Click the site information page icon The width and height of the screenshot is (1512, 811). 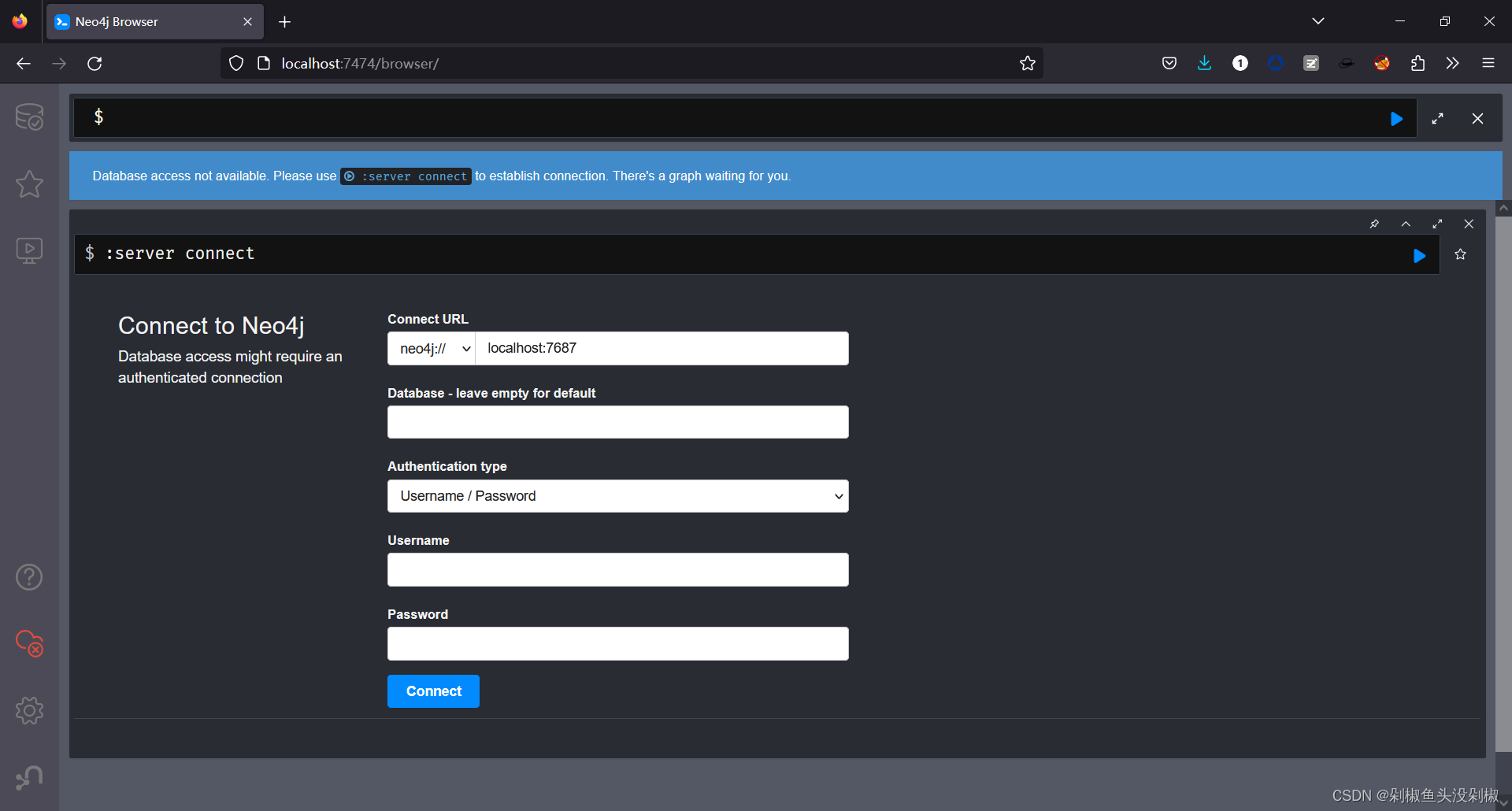(x=264, y=64)
